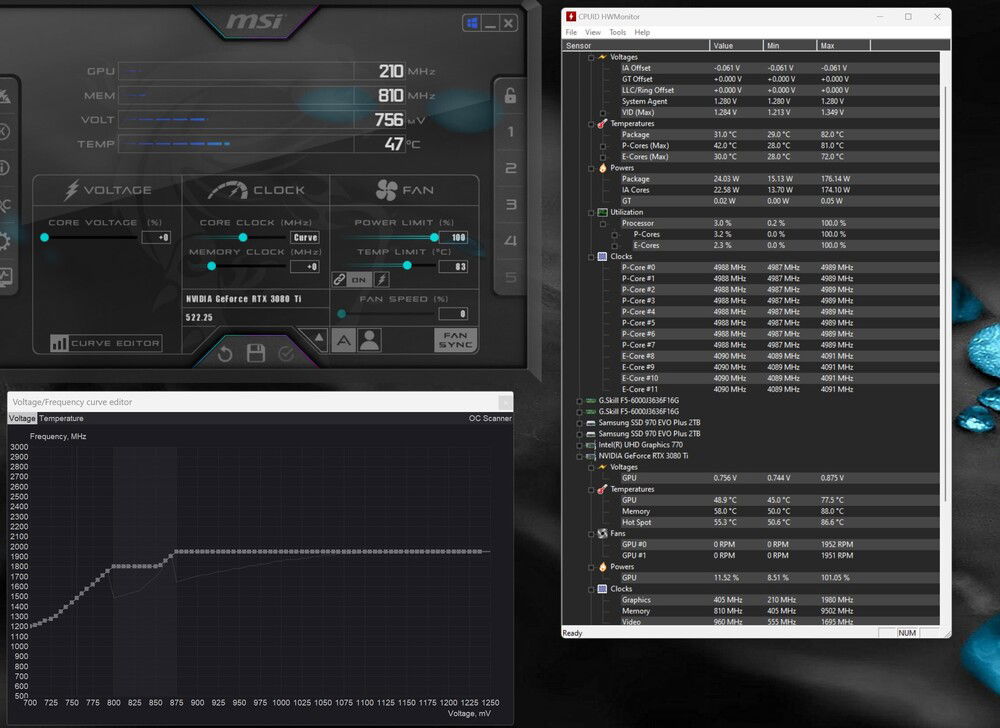Expand the GPU selection up arrow
The height and width of the screenshot is (728, 1000).
click(x=319, y=337)
